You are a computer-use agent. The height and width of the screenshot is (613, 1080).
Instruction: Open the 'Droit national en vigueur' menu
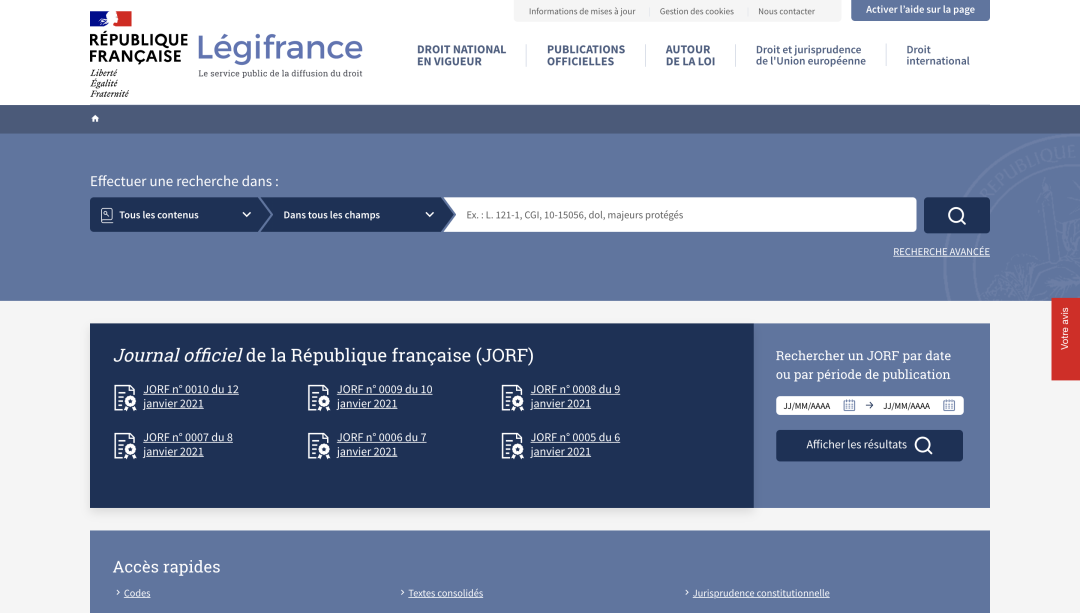coord(461,55)
